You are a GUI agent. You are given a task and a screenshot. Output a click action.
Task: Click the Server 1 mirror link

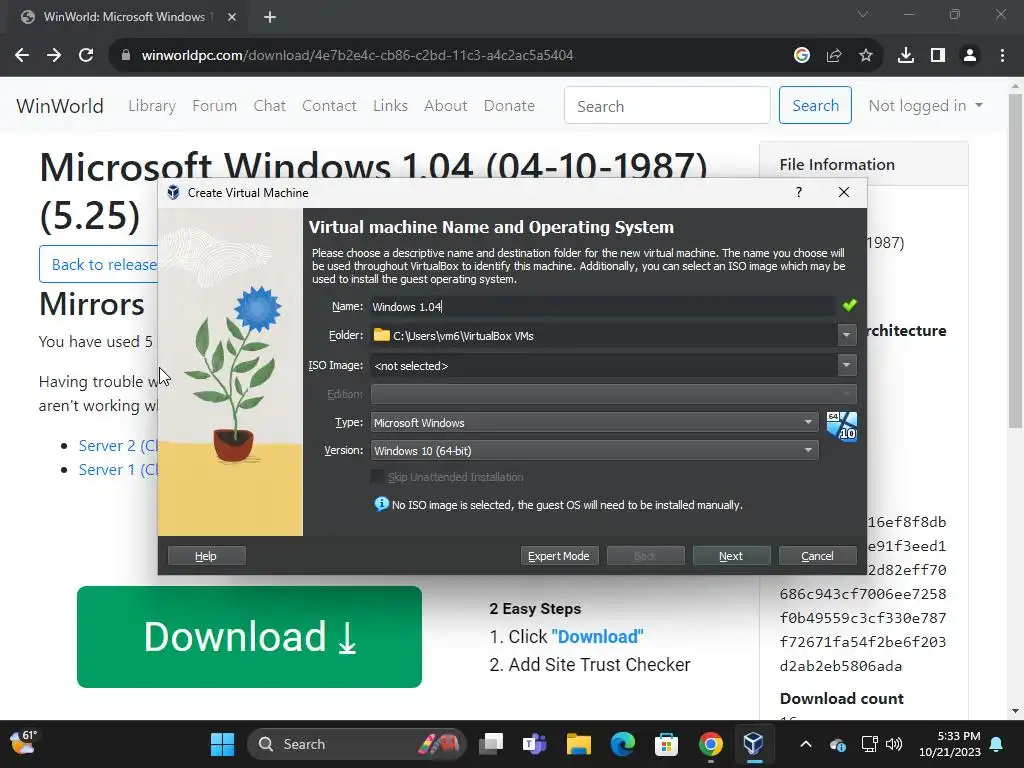pos(118,470)
